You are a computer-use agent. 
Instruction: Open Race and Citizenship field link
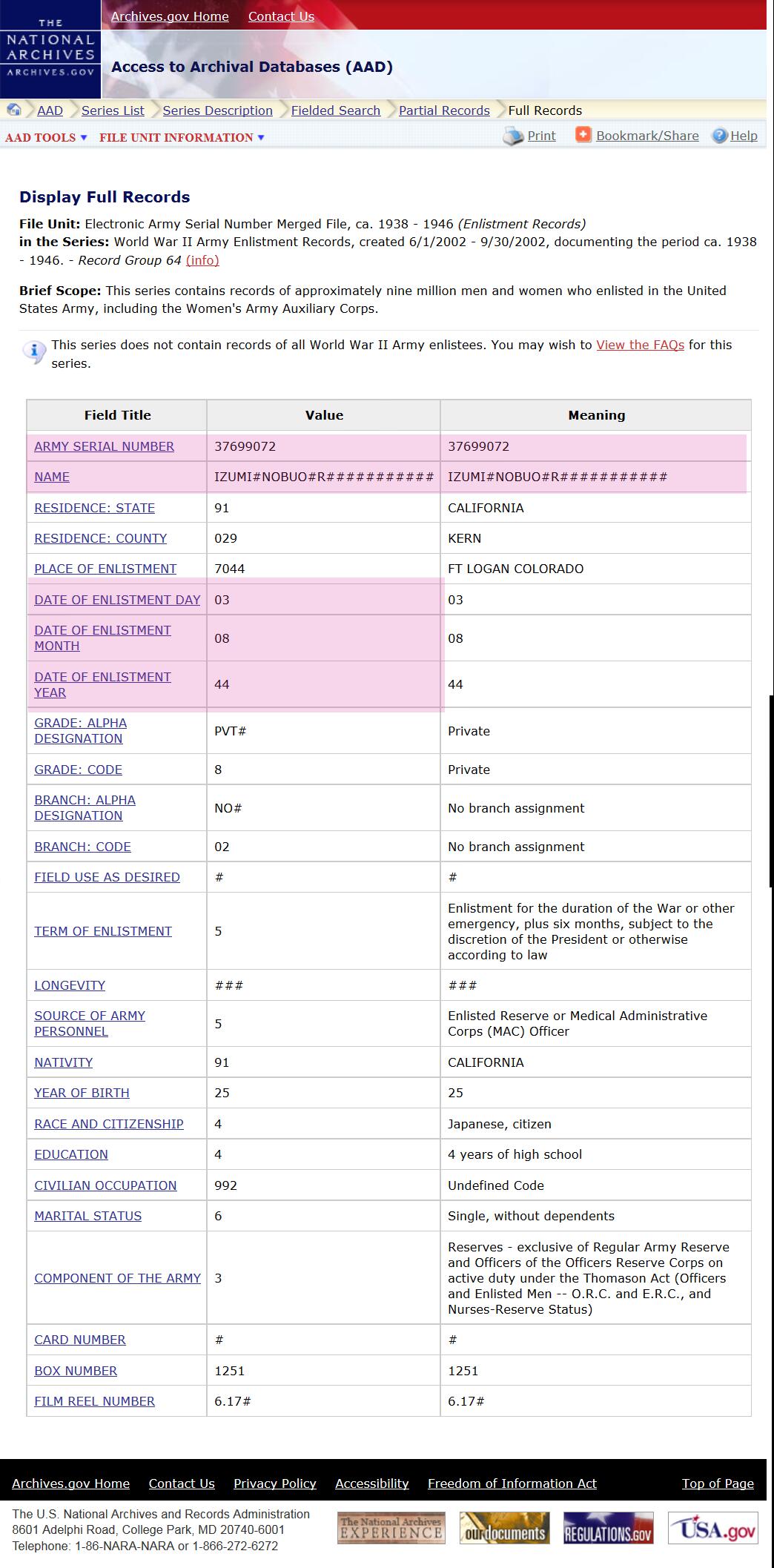[x=109, y=1124]
